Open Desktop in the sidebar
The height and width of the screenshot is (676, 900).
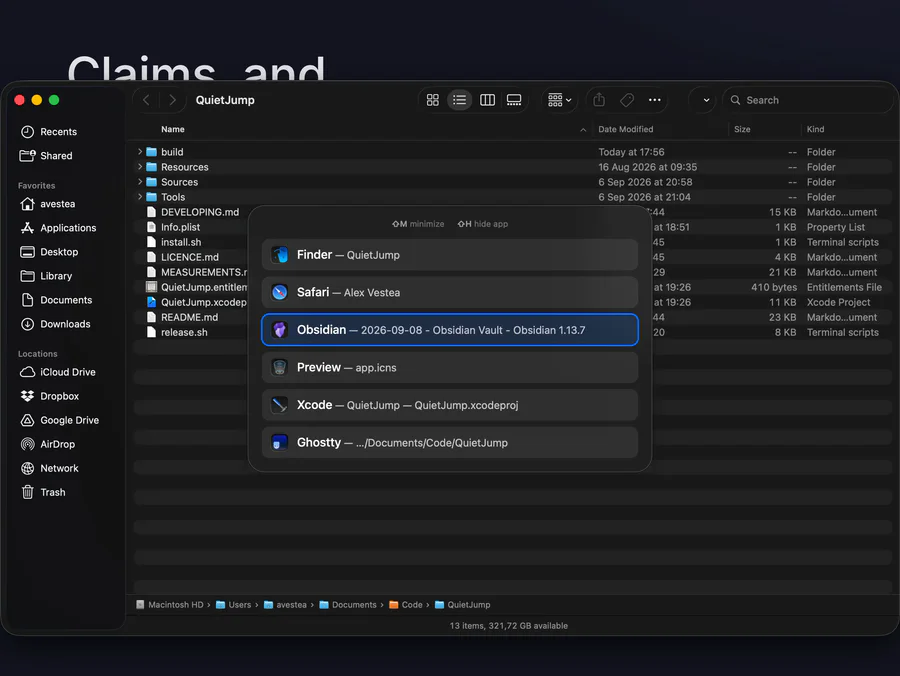49,252
